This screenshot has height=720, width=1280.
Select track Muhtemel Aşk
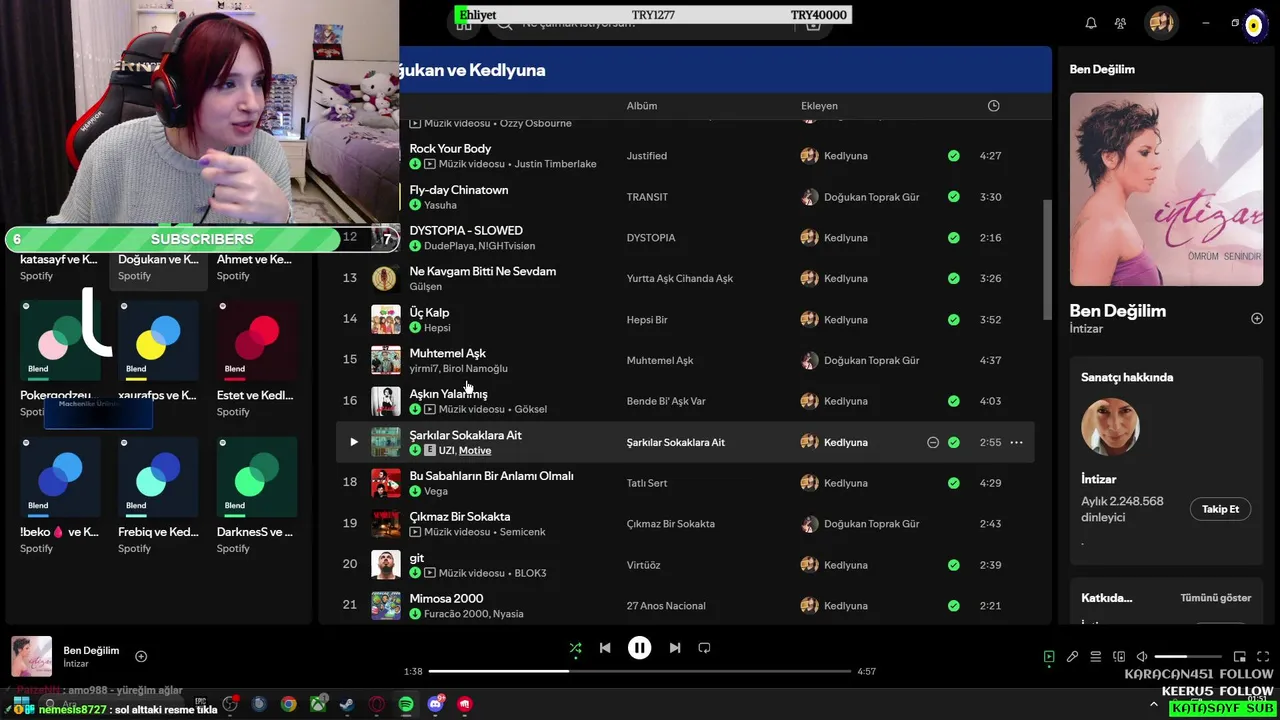point(448,353)
